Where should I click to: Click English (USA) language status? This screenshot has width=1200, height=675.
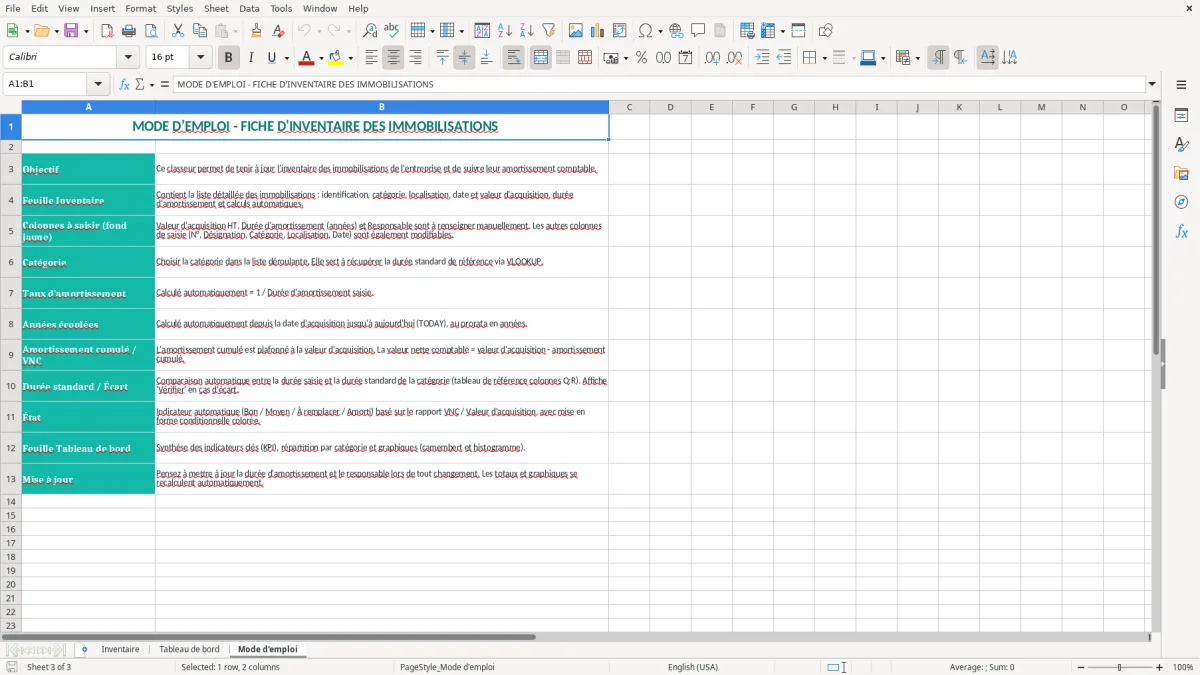pyautogui.click(x=693, y=667)
